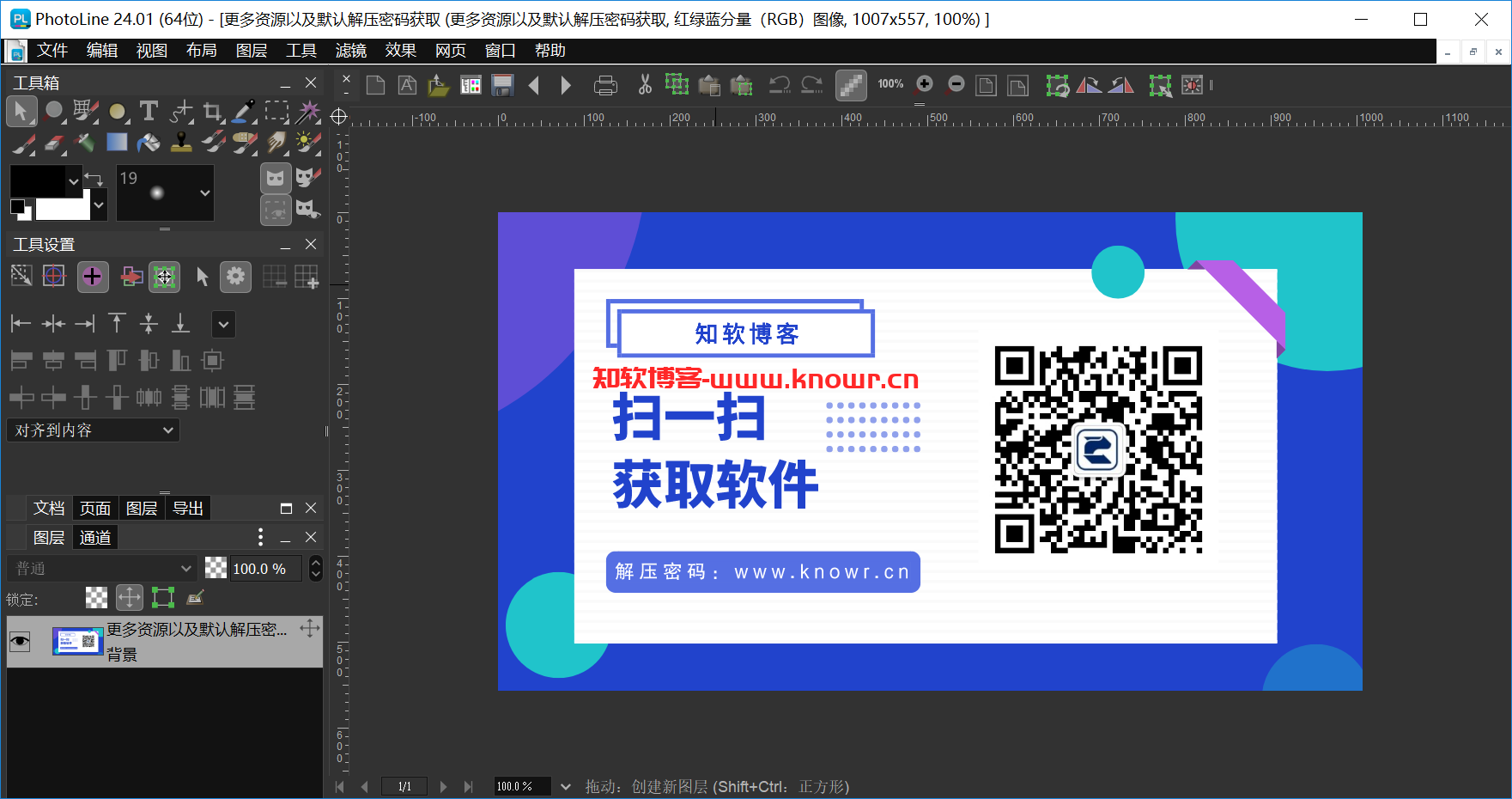
Task: Toggle lock position move icon
Action: (x=130, y=597)
